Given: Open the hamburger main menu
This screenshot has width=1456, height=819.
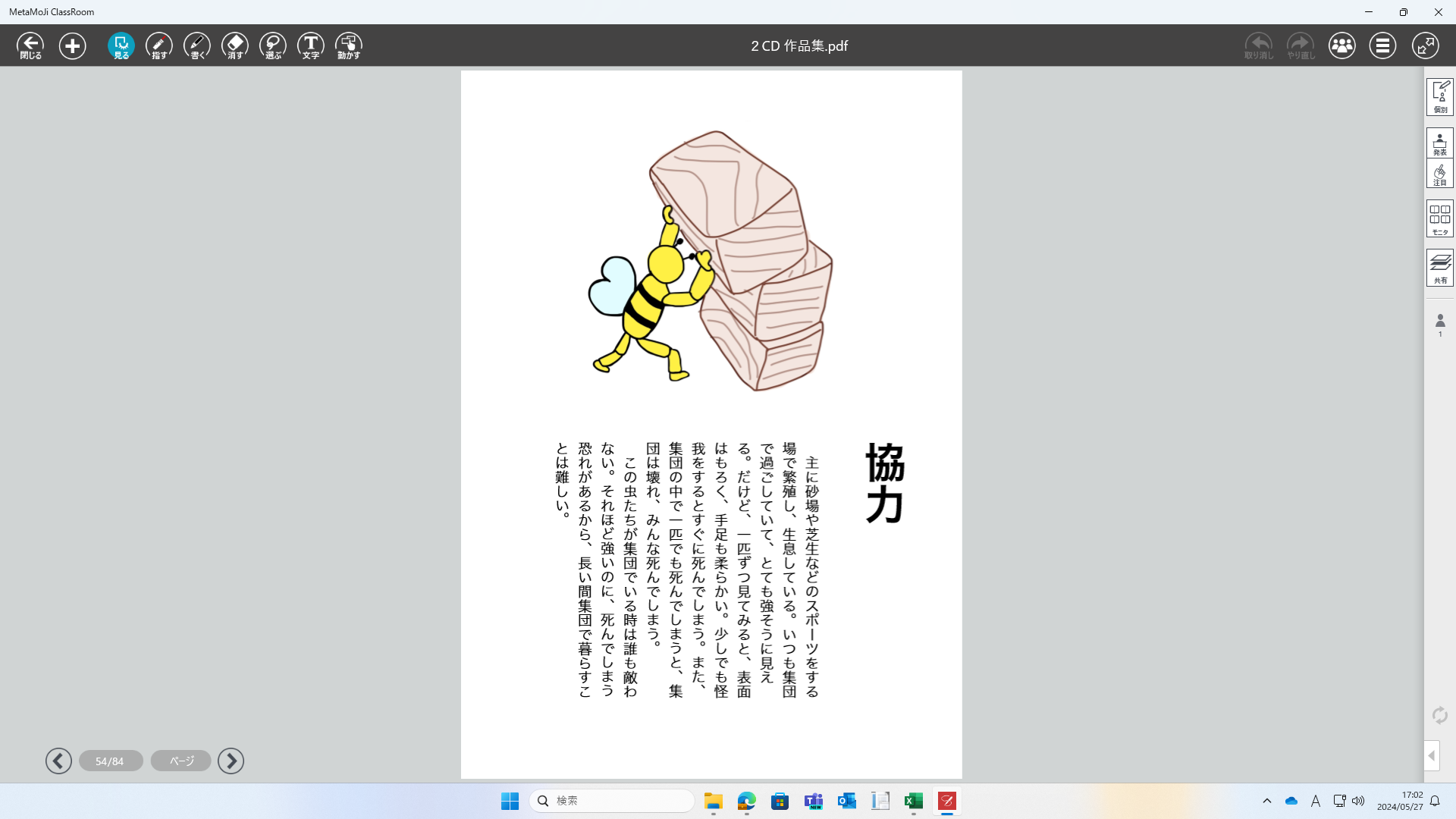Looking at the screenshot, I should coord(1382,45).
